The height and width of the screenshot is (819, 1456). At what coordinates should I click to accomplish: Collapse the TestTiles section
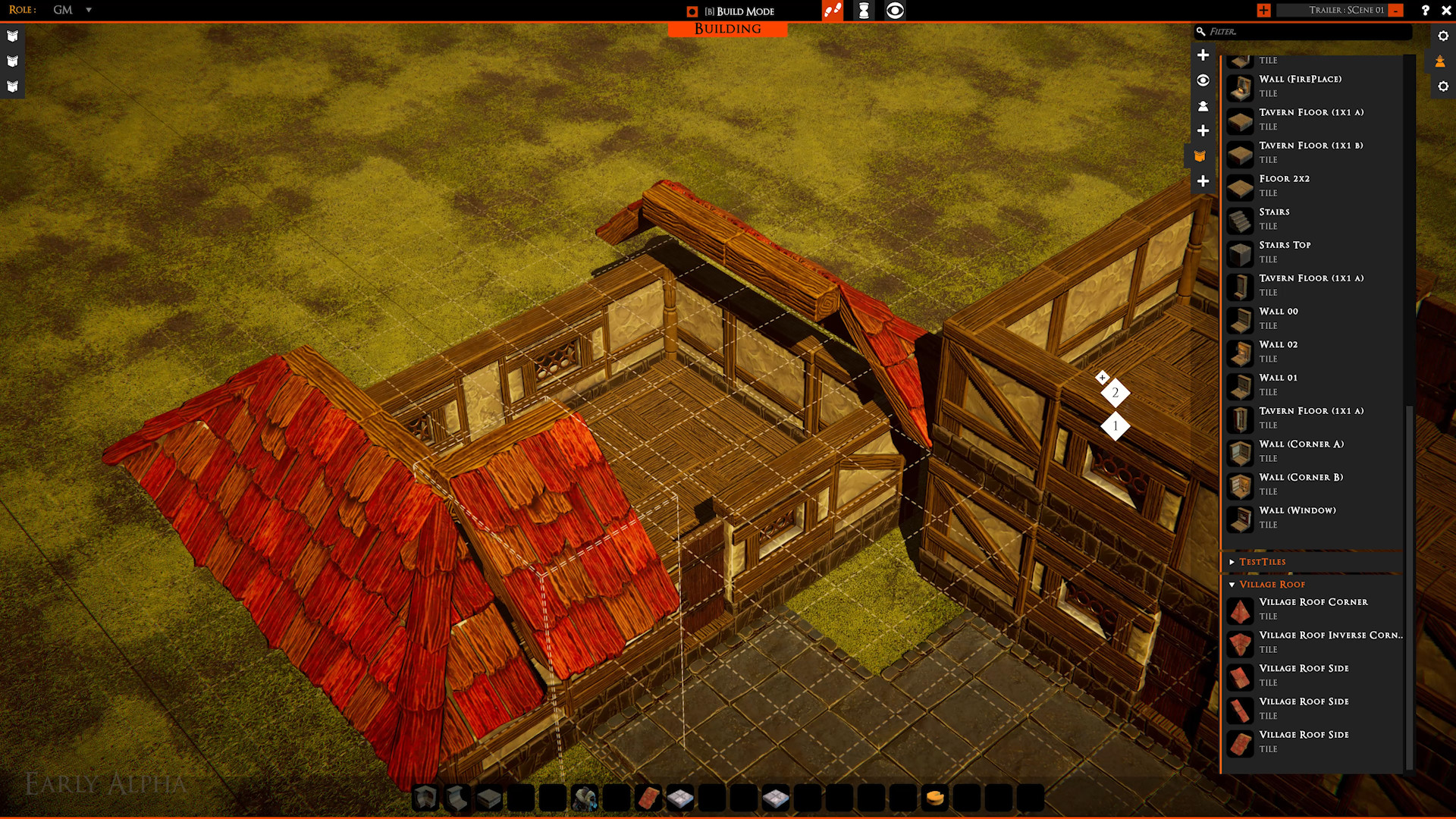coord(1232,561)
